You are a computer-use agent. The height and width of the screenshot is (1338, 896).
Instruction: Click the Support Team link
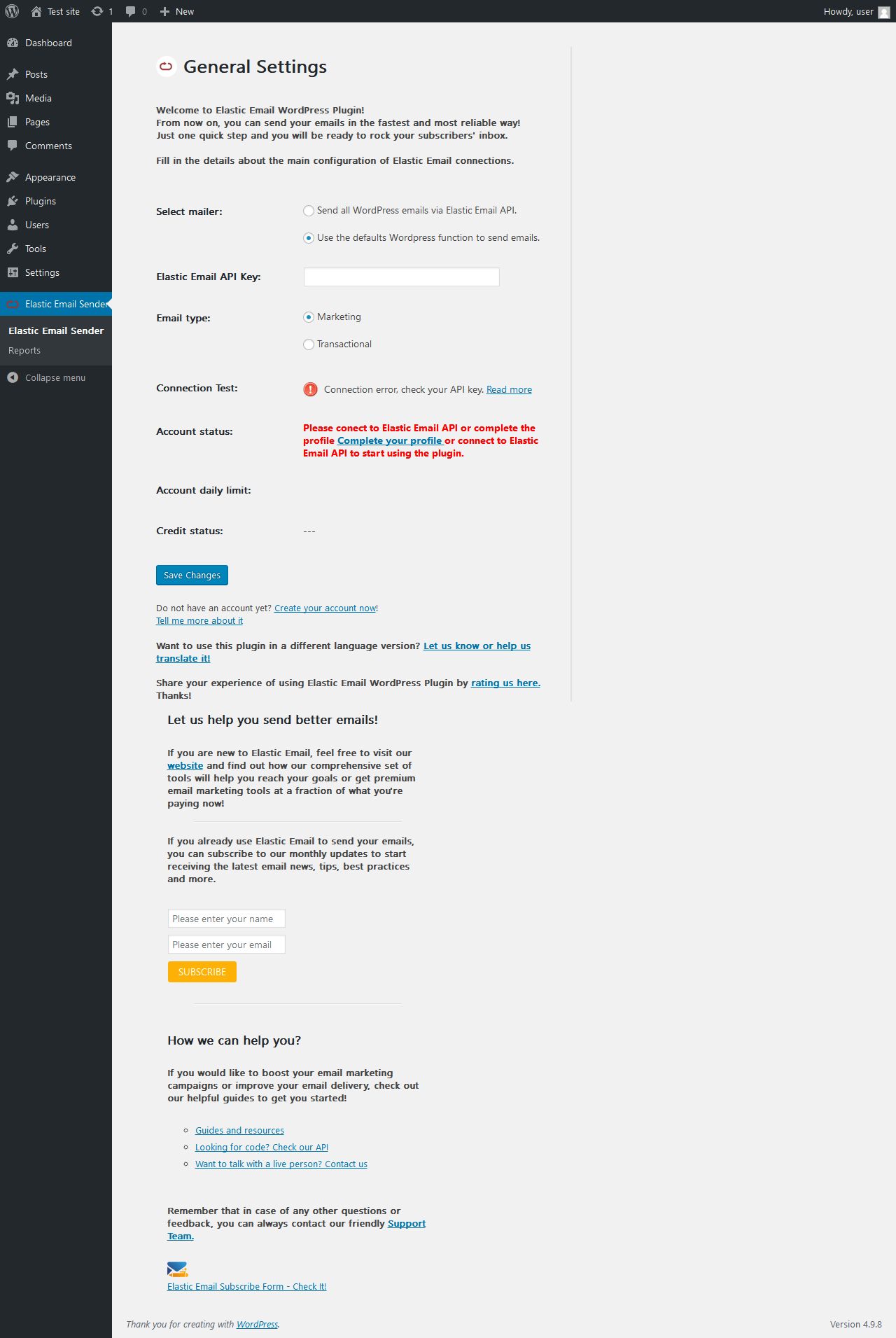407,1224
